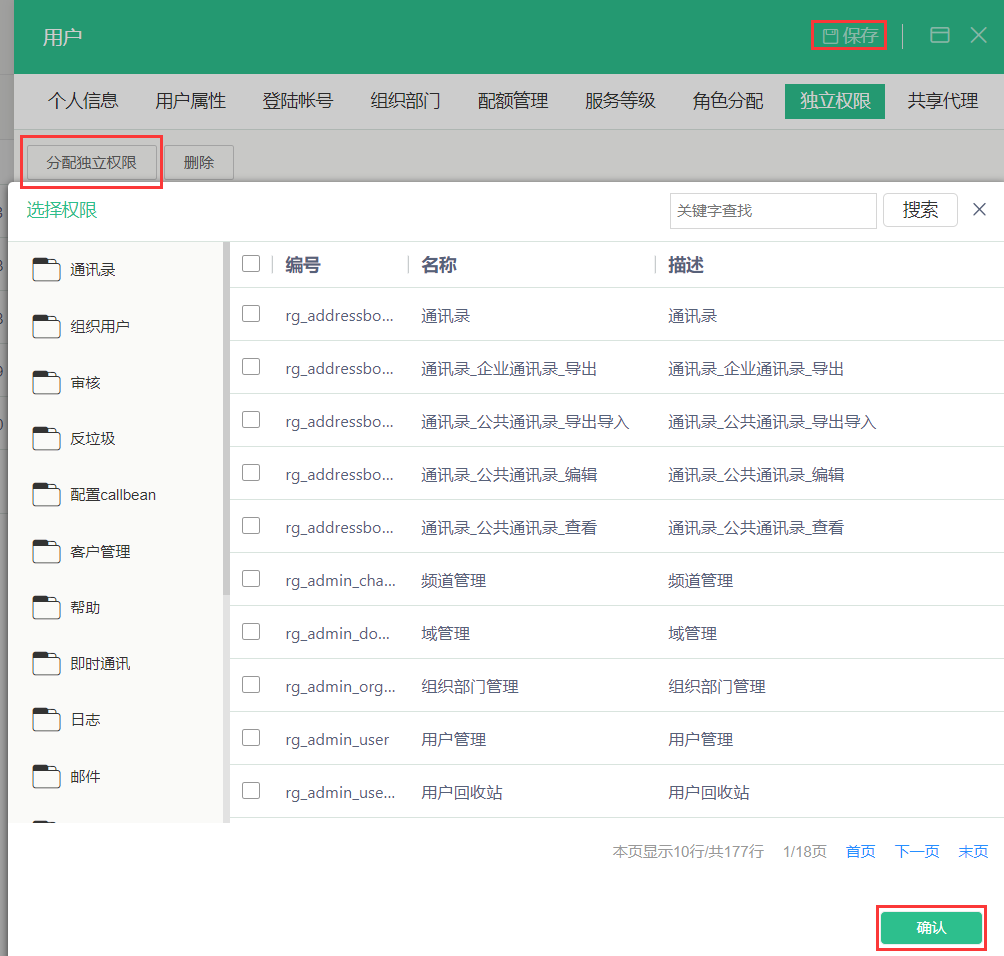Click the category tree vertical scrollbar
Screen dimensions: 1004x956
point(226,419)
